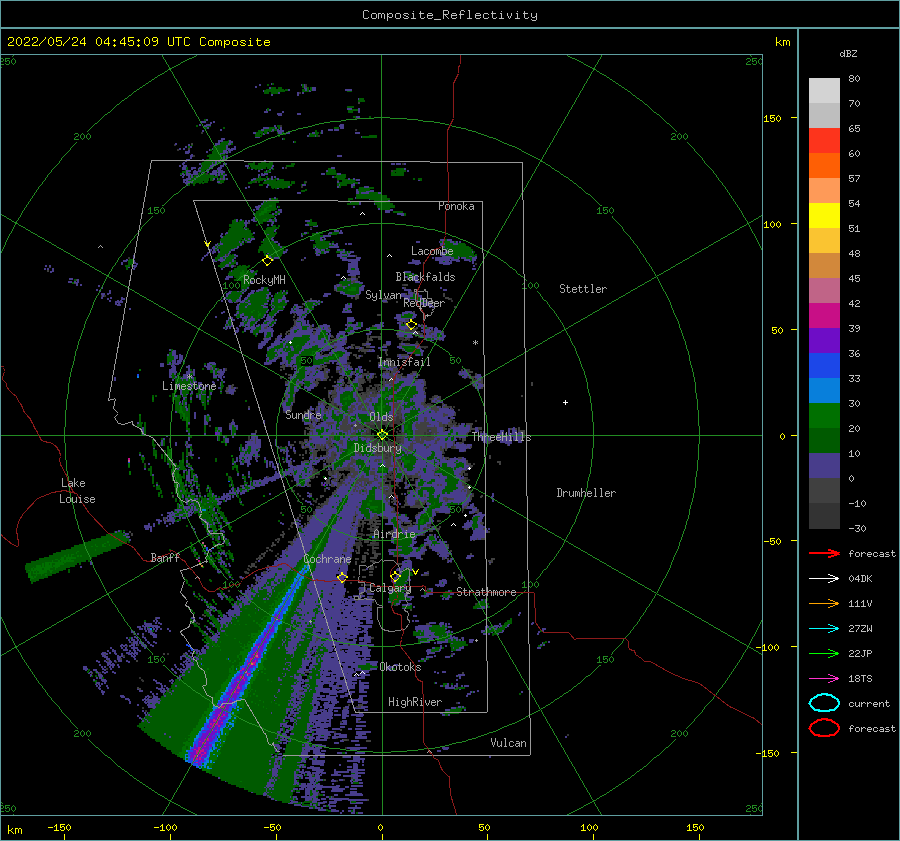Viewport: 900px width, 841px height.
Task: Click the green 22JP arrow icon
Action: (824, 653)
